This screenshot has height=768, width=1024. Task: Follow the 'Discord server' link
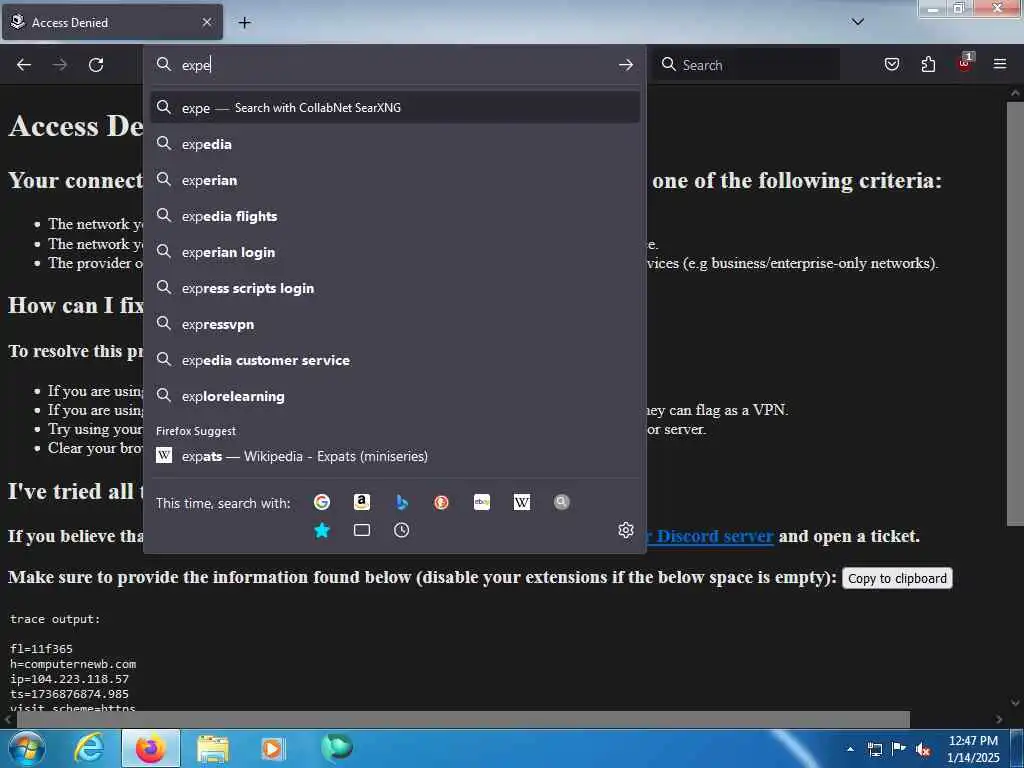[x=714, y=536]
